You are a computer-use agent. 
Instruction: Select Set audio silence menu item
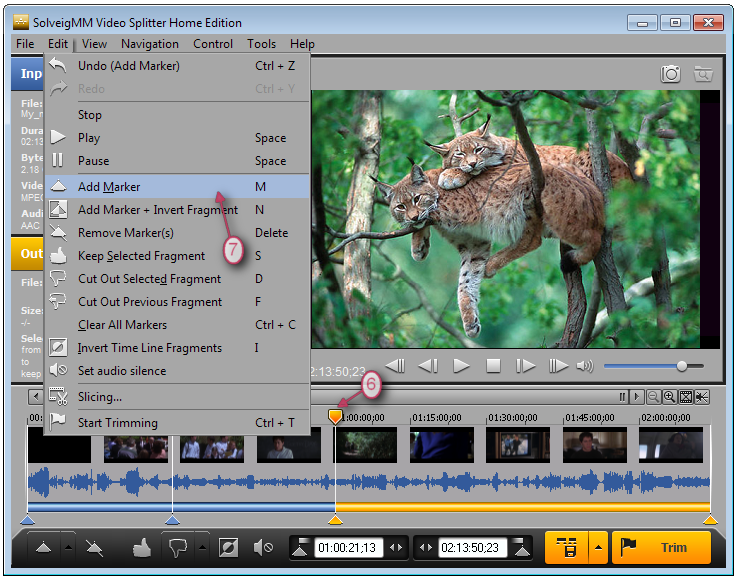click(177, 370)
